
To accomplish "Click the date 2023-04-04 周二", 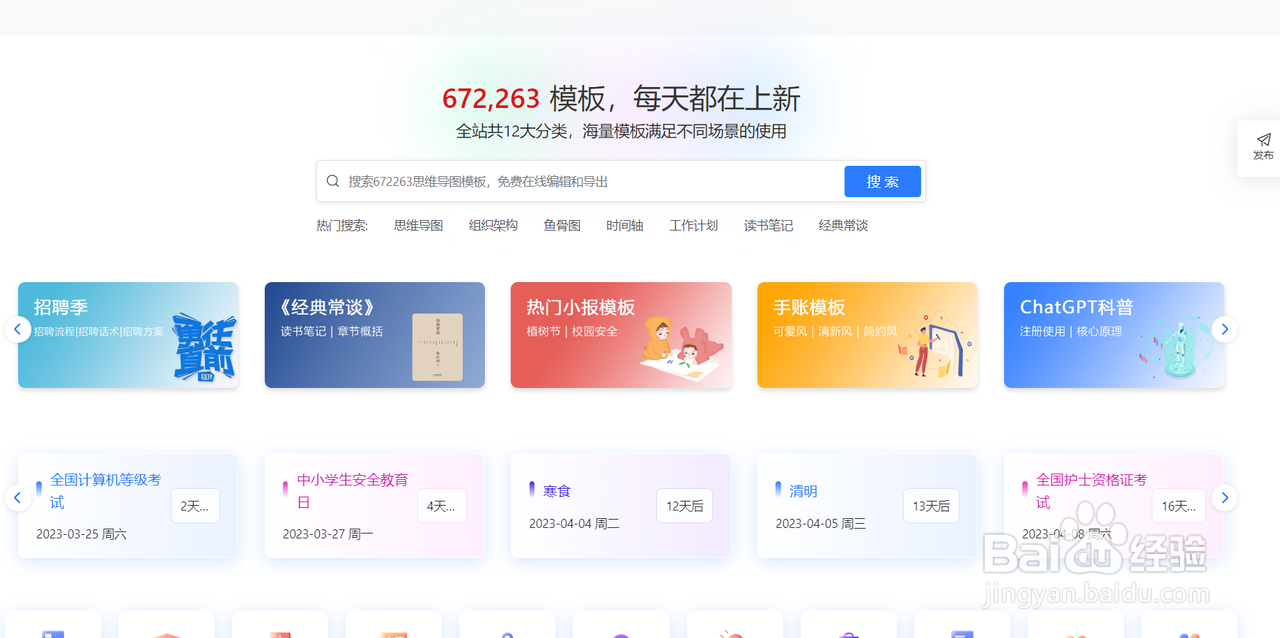I will [575, 523].
